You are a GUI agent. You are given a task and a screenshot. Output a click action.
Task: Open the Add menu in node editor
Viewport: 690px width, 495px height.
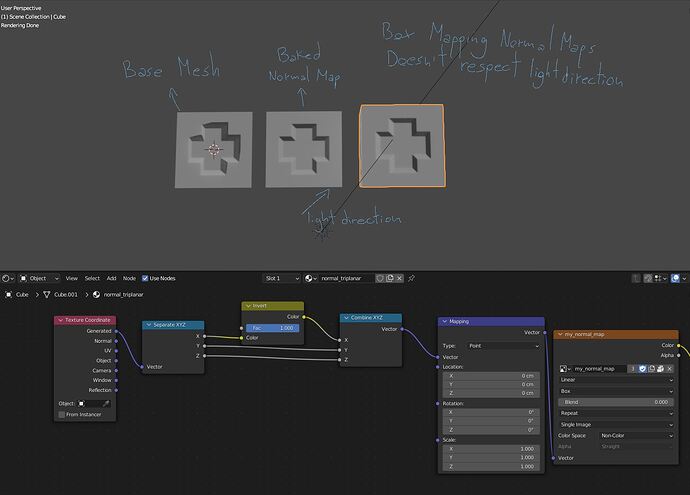[x=111, y=279]
